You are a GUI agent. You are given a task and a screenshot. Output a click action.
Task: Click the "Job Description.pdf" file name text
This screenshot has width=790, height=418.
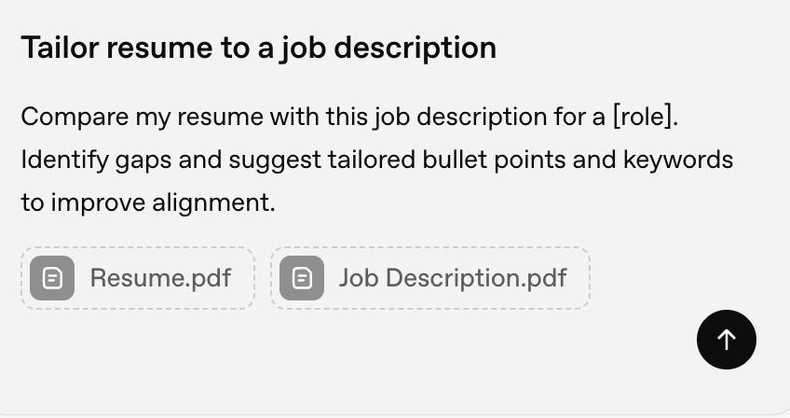tap(452, 278)
